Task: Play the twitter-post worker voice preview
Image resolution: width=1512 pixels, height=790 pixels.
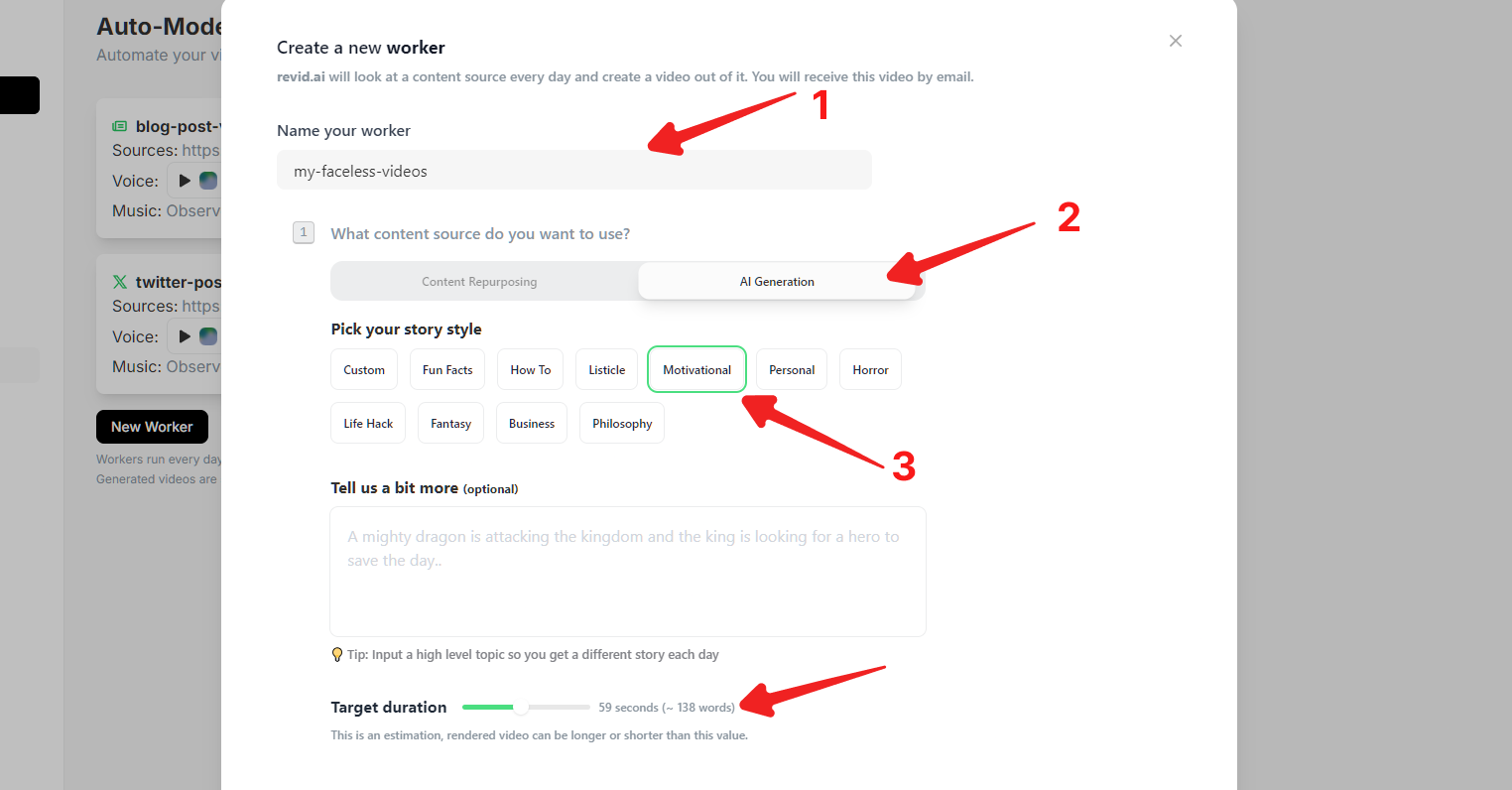Action: (185, 336)
